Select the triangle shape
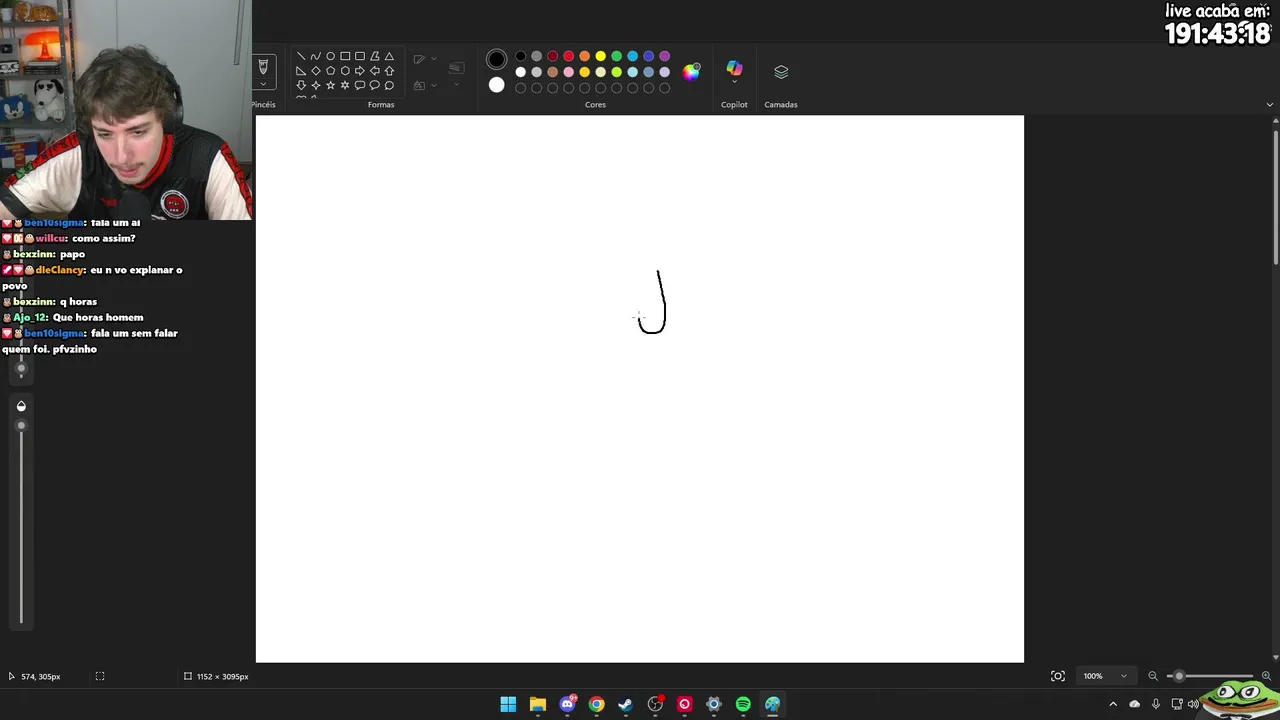This screenshot has width=1280, height=720. pyautogui.click(x=389, y=56)
